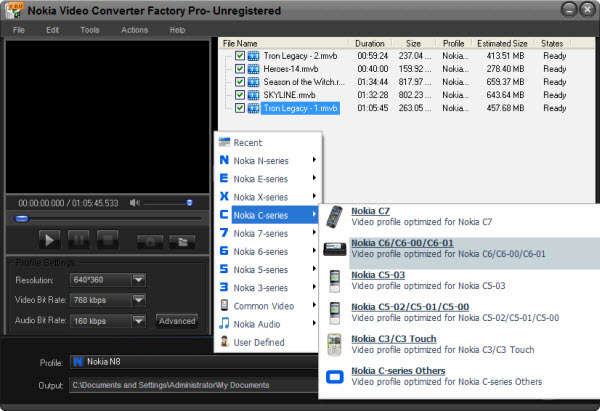Click the User Defined person icon
The height and width of the screenshot is (411, 600).
coord(224,341)
